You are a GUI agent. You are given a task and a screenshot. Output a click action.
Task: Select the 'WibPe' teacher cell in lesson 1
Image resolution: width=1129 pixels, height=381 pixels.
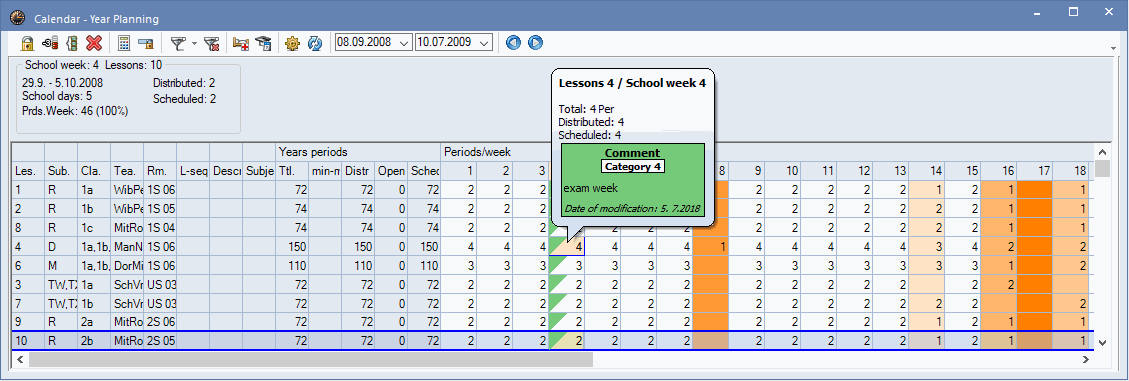127,190
